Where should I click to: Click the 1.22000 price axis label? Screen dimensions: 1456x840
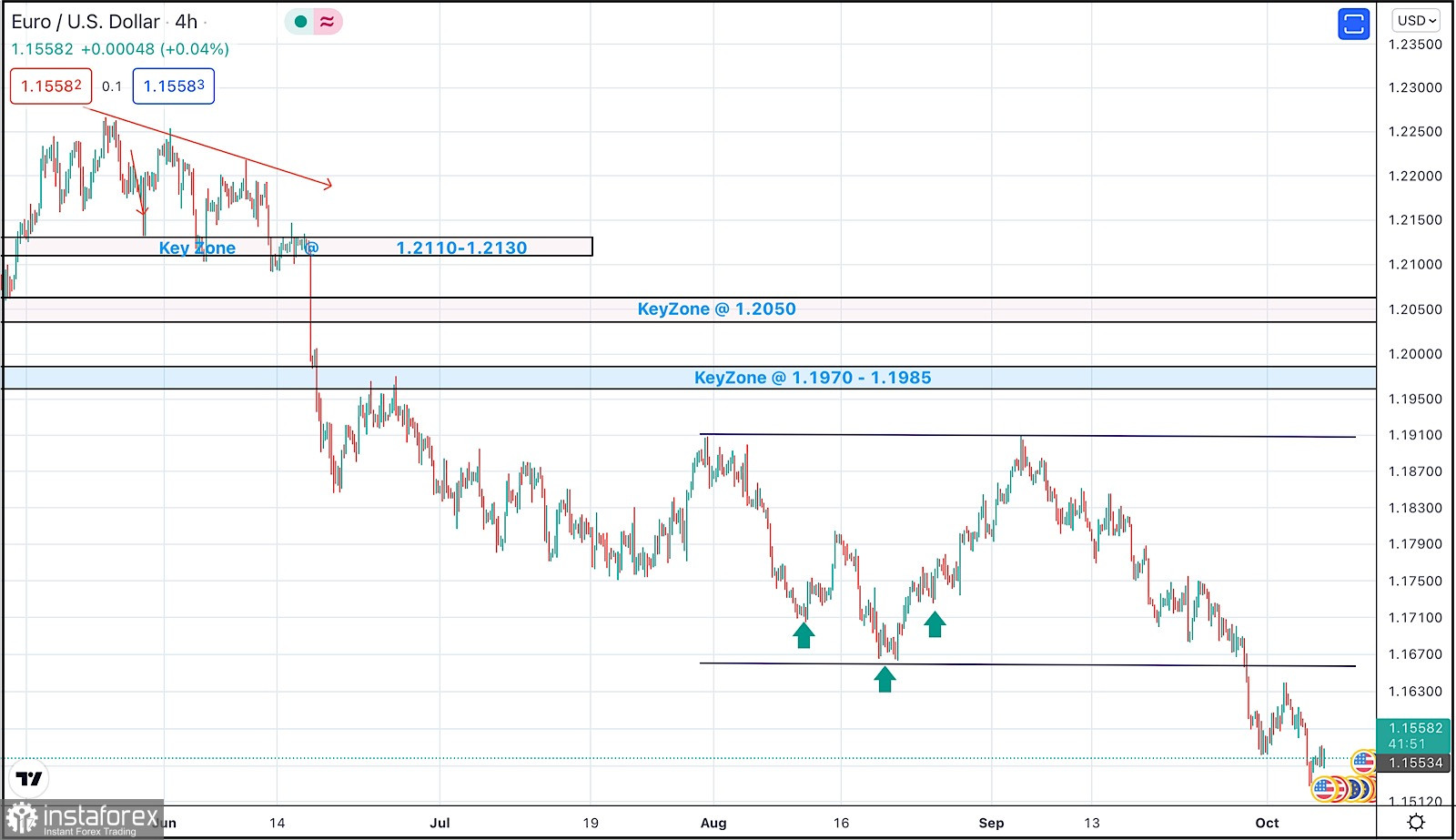[1415, 177]
